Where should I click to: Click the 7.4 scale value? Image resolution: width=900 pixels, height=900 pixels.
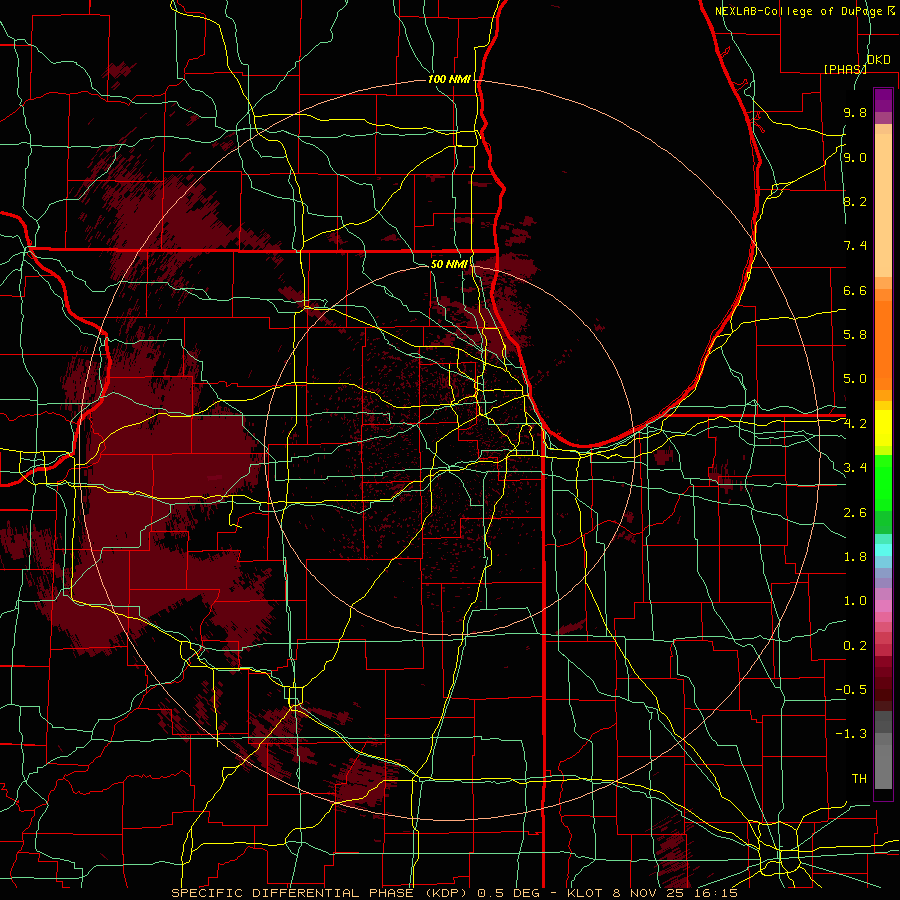(x=855, y=246)
